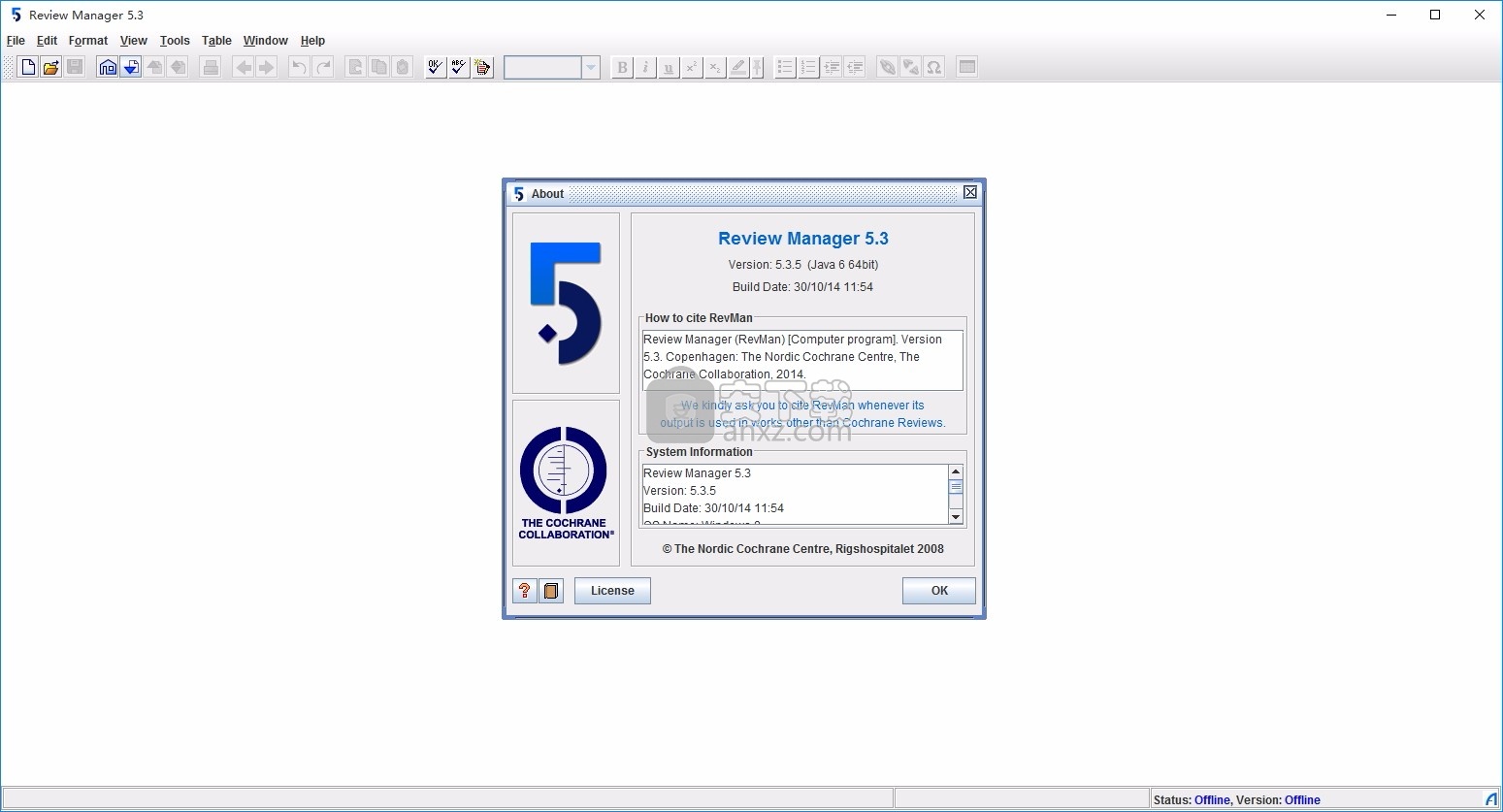
Task: Click the house icon in the toolbar
Action: (108, 67)
